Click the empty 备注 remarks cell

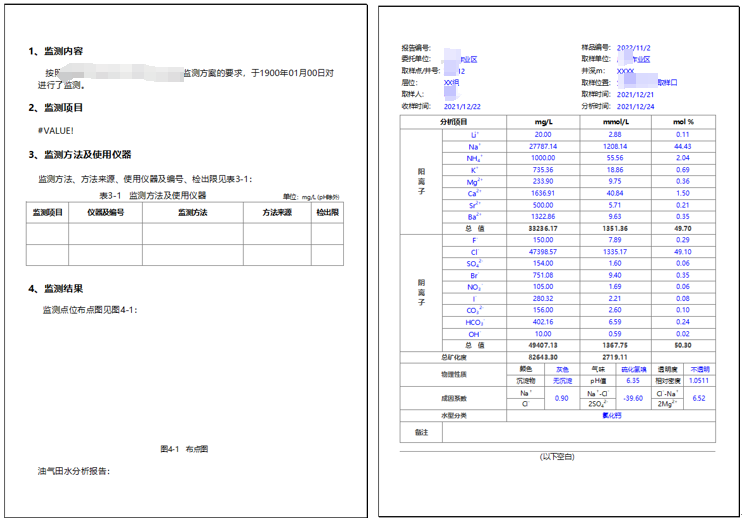(x=578, y=432)
